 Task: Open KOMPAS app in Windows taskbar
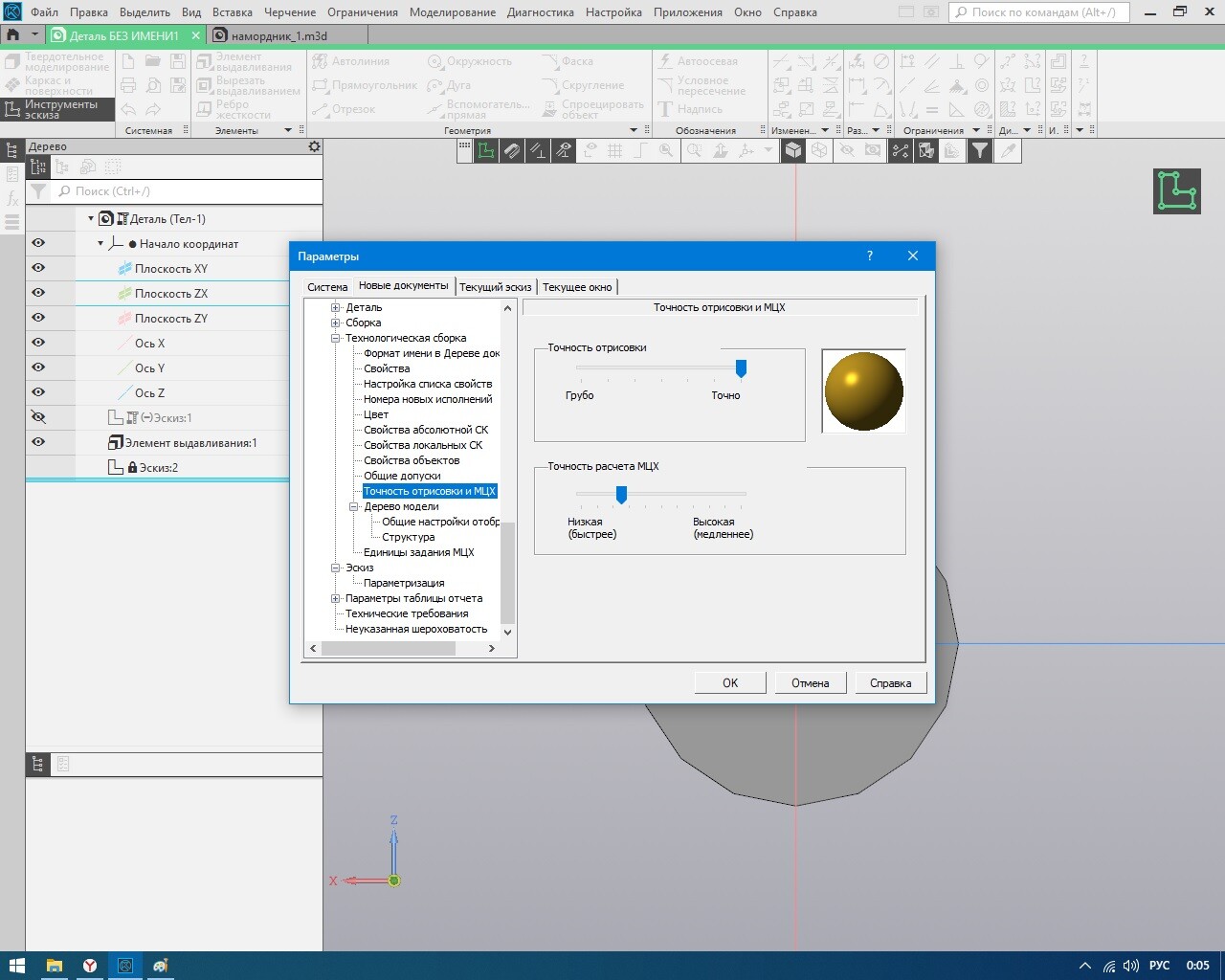pyautogui.click(x=124, y=966)
